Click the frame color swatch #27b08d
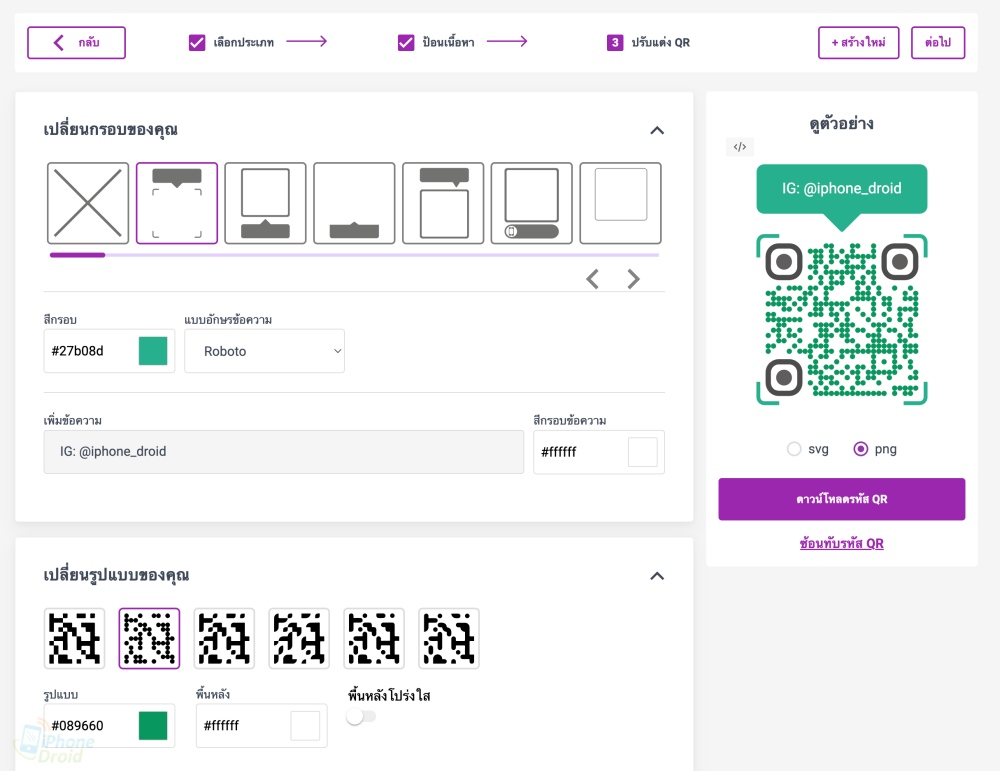Image resolution: width=1000 pixels, height=771 pixels. (x=153, y=351)
